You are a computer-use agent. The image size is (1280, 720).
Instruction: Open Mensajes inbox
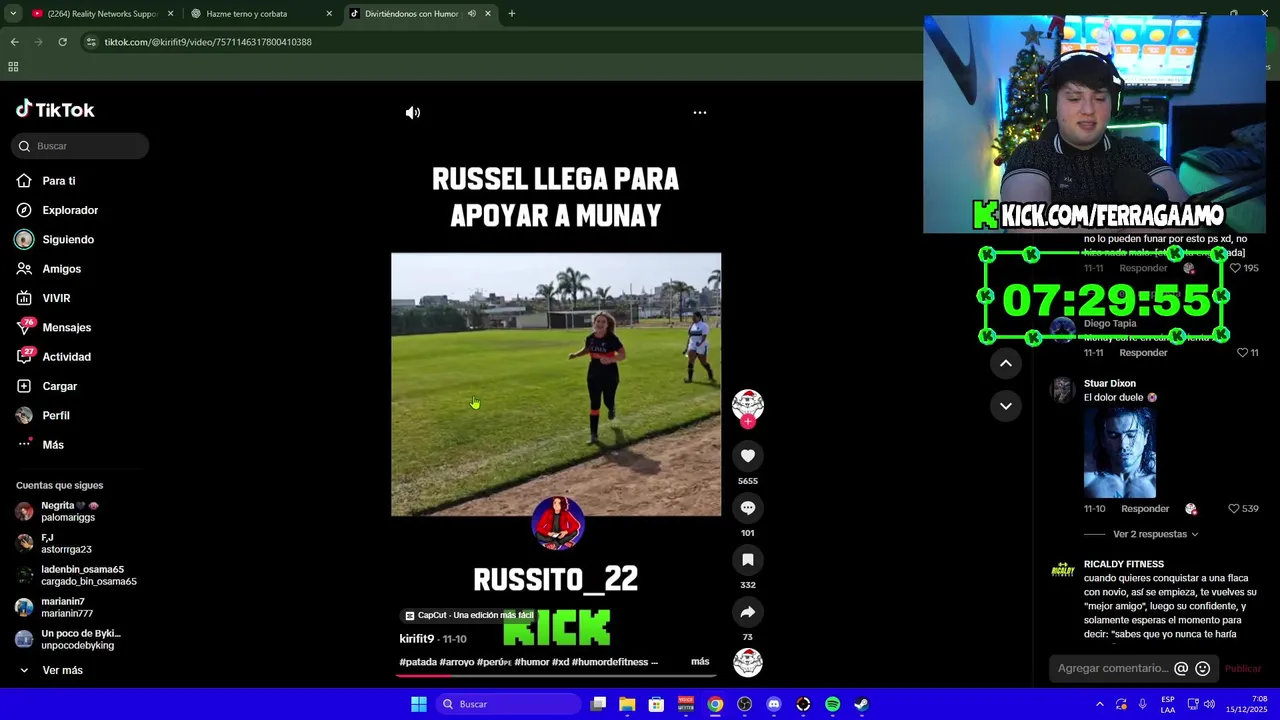(x=66, y=328)
